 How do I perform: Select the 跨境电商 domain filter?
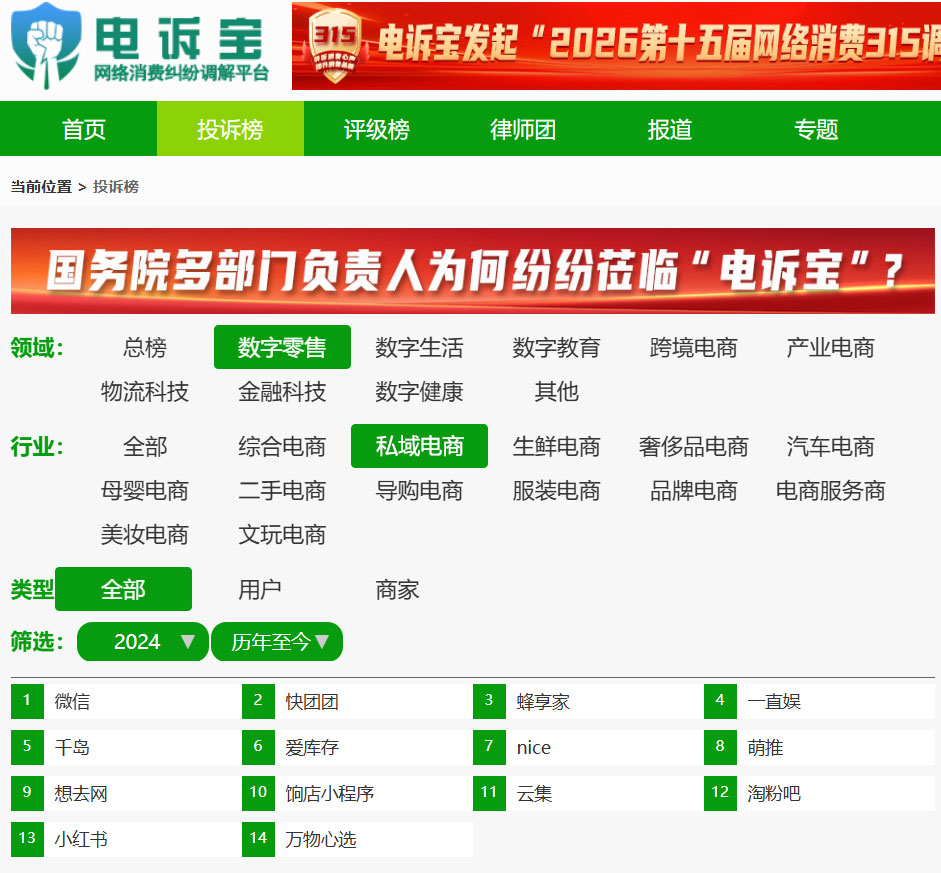coord(694,347)
